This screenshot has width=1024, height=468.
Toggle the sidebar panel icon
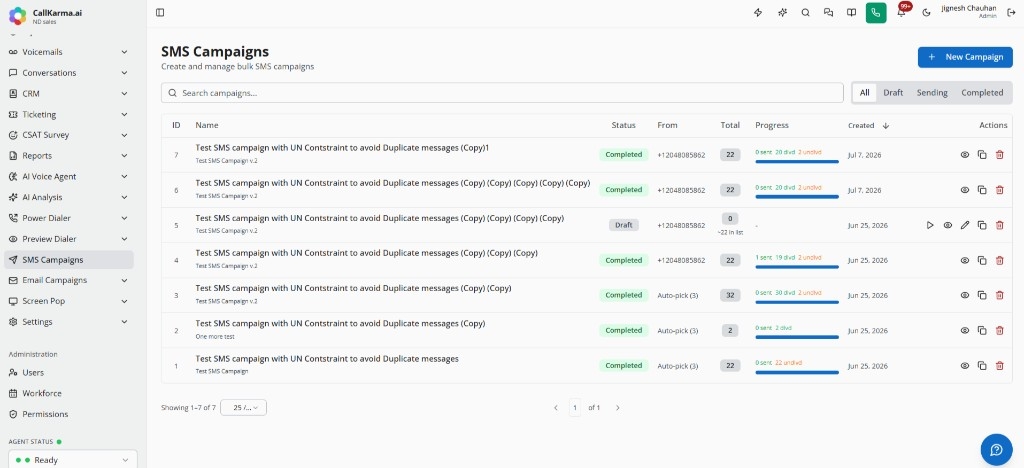pos(160,12)
